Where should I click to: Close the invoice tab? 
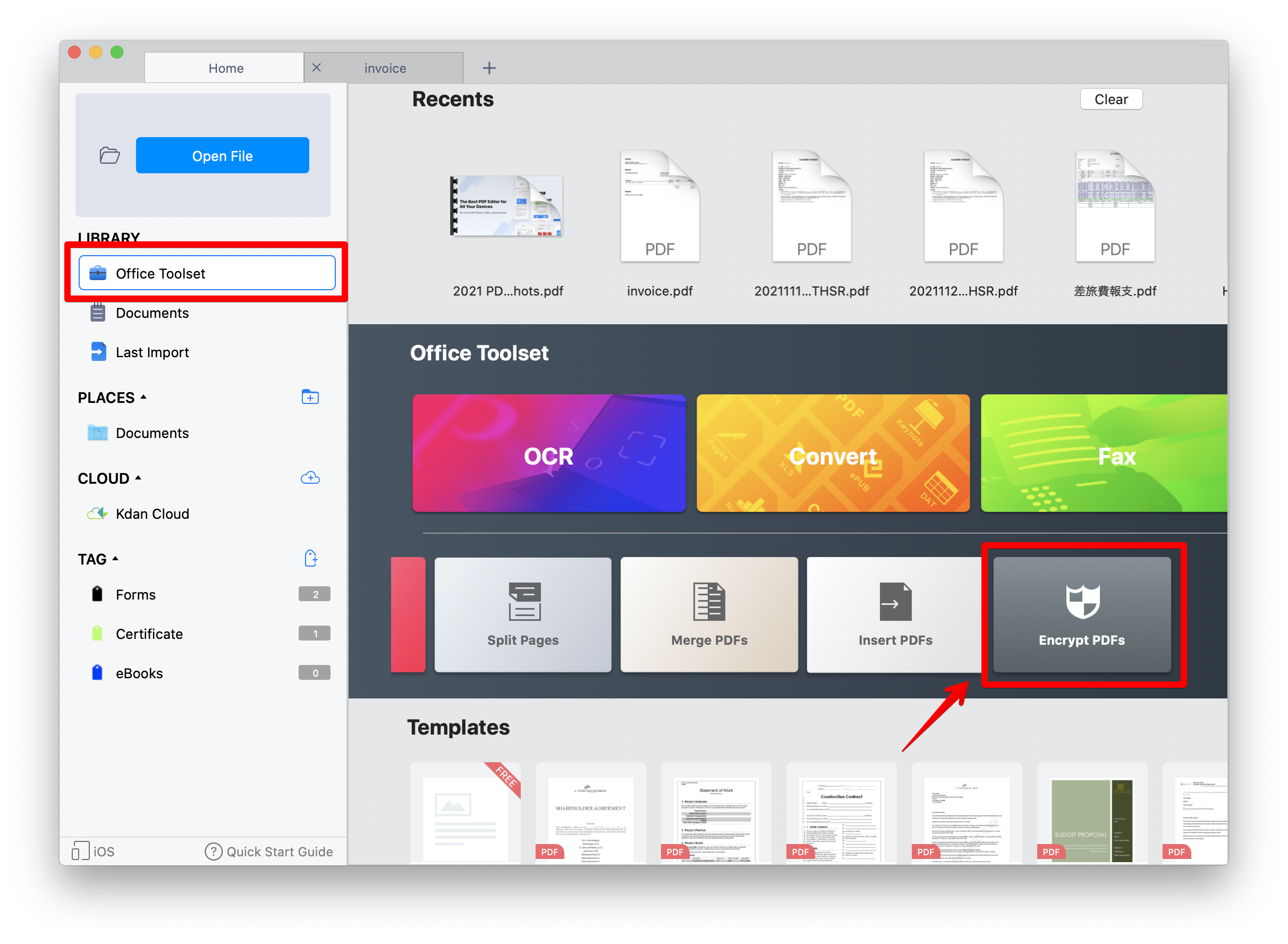click(x=317, y=68)
